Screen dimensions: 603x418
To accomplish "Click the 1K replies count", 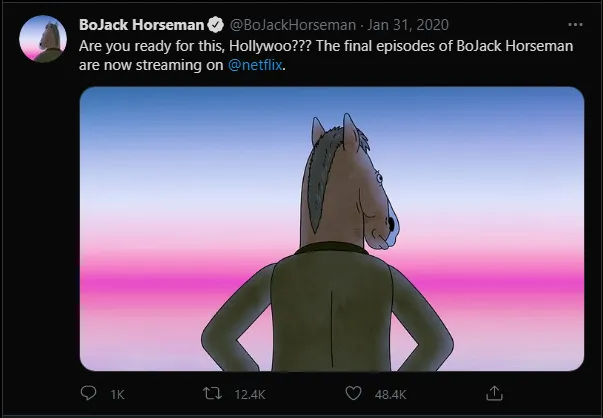I will (117, 394).
